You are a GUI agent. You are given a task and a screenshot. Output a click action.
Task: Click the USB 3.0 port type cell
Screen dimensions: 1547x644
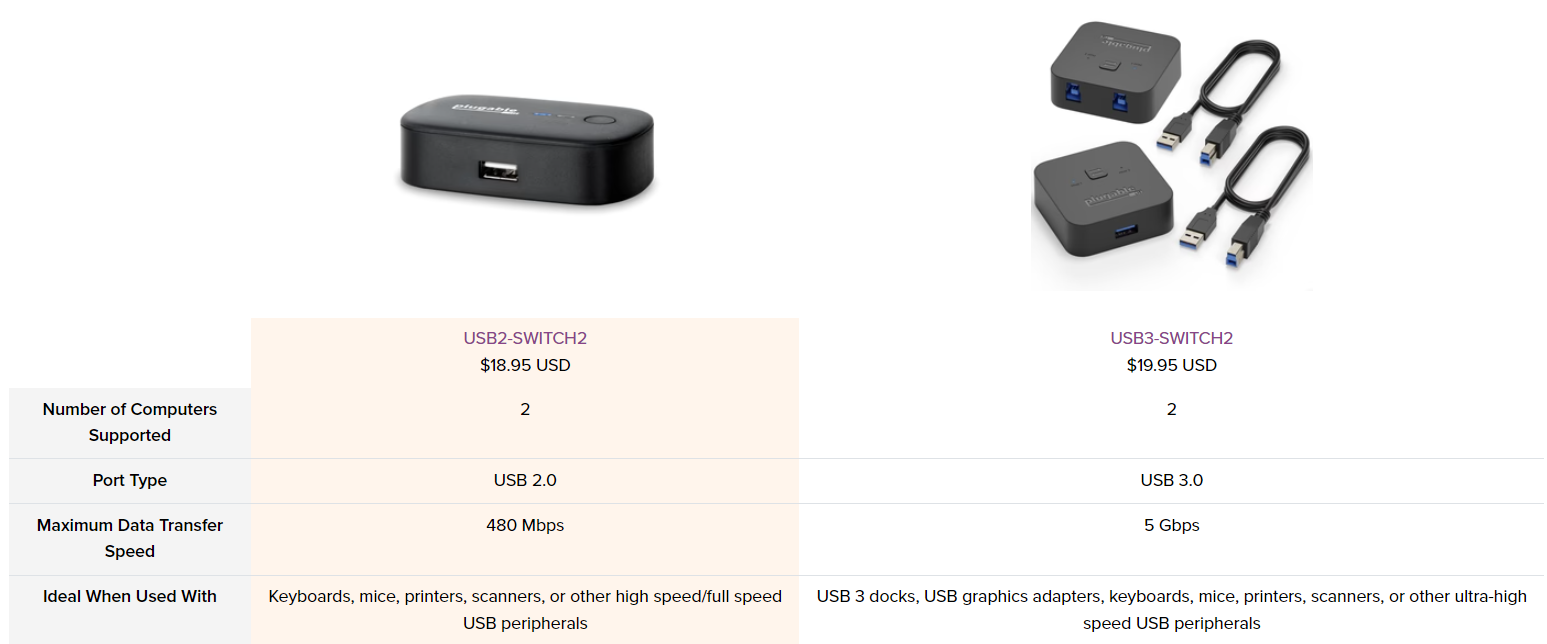1171,480
